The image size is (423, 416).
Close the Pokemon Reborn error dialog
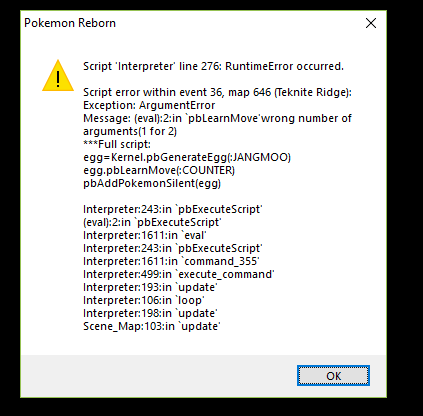[x=371, y=23]
